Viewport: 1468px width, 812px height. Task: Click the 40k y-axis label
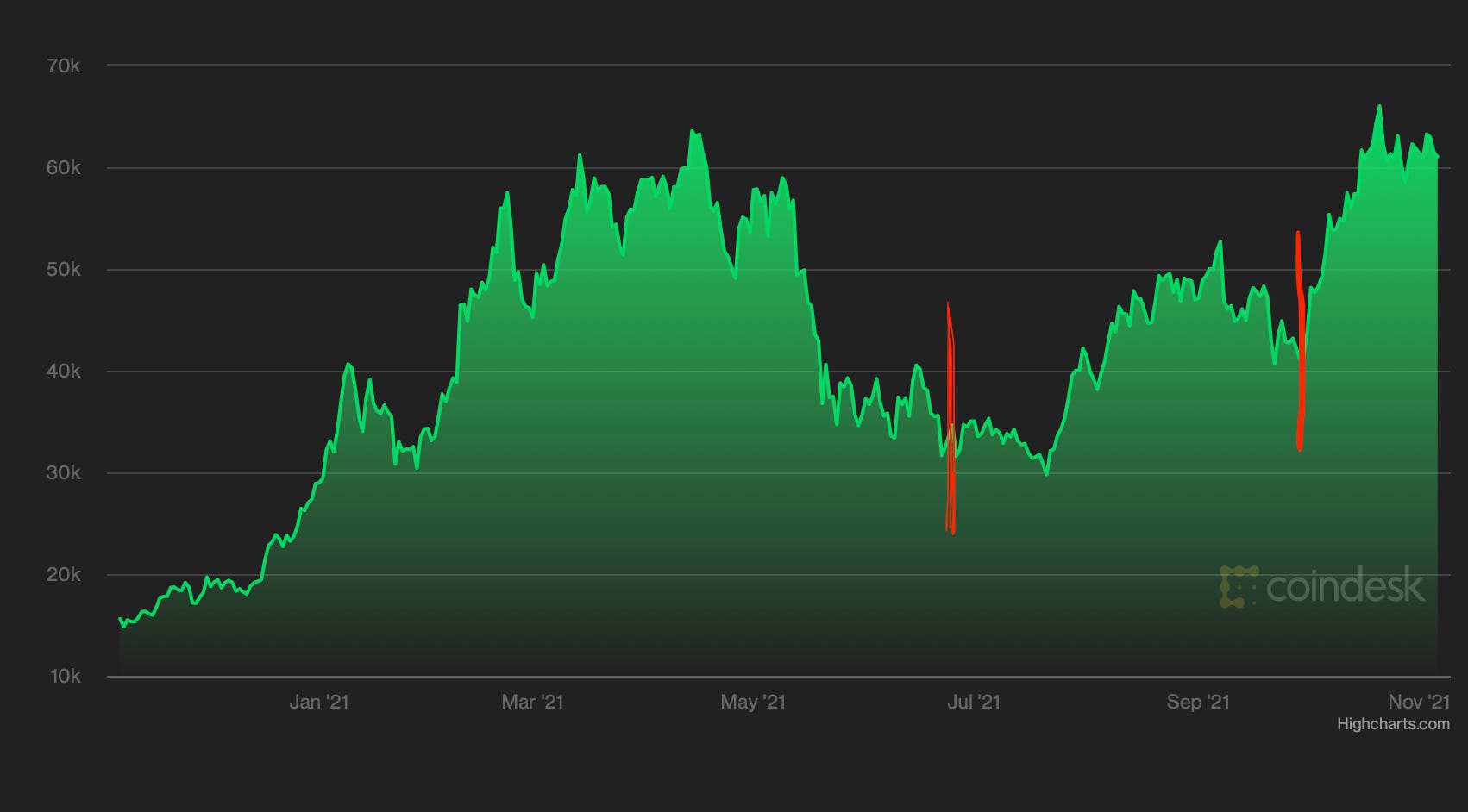(63, 372)
